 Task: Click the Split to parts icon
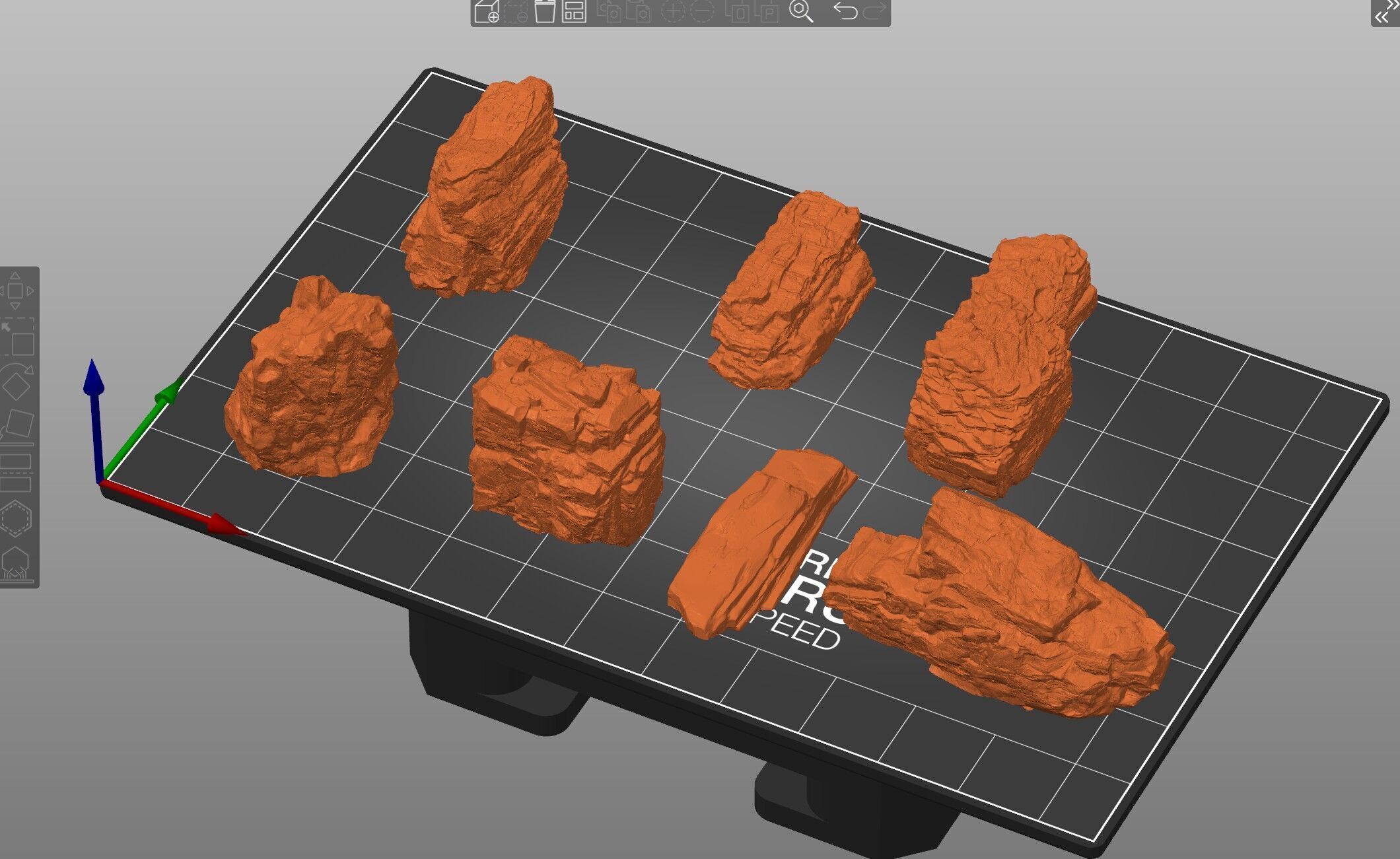click(x=767, y=11)
